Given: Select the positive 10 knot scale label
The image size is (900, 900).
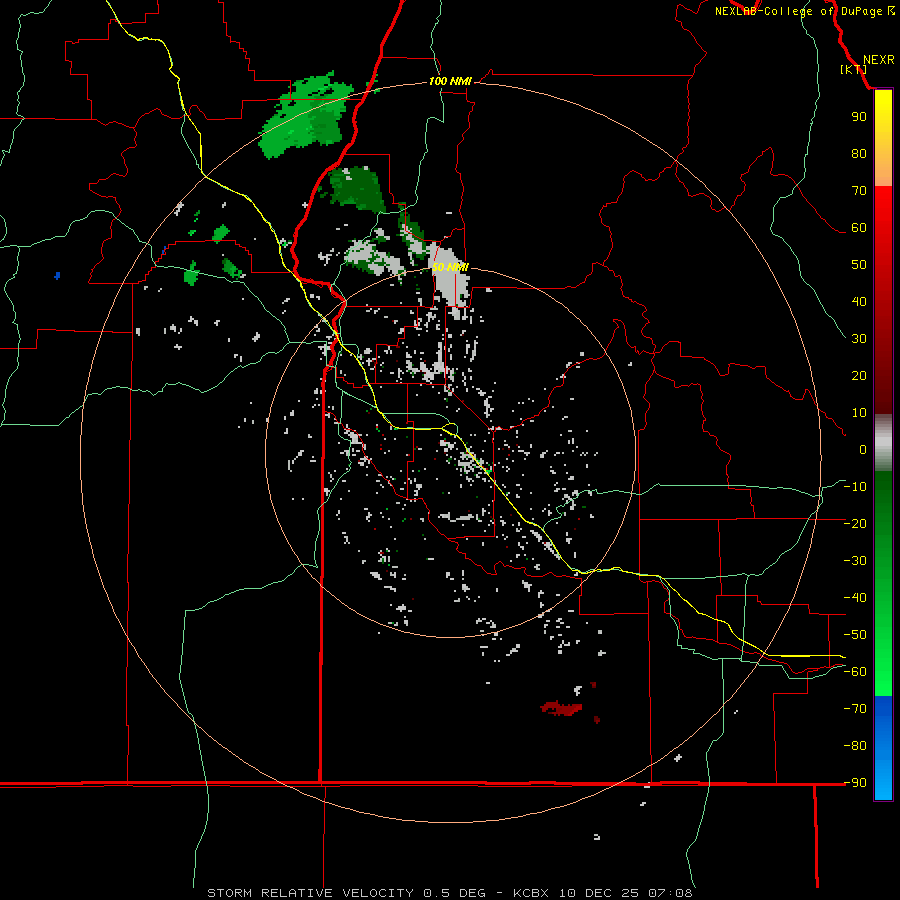Looking at the screenshot, I should 859,413.
